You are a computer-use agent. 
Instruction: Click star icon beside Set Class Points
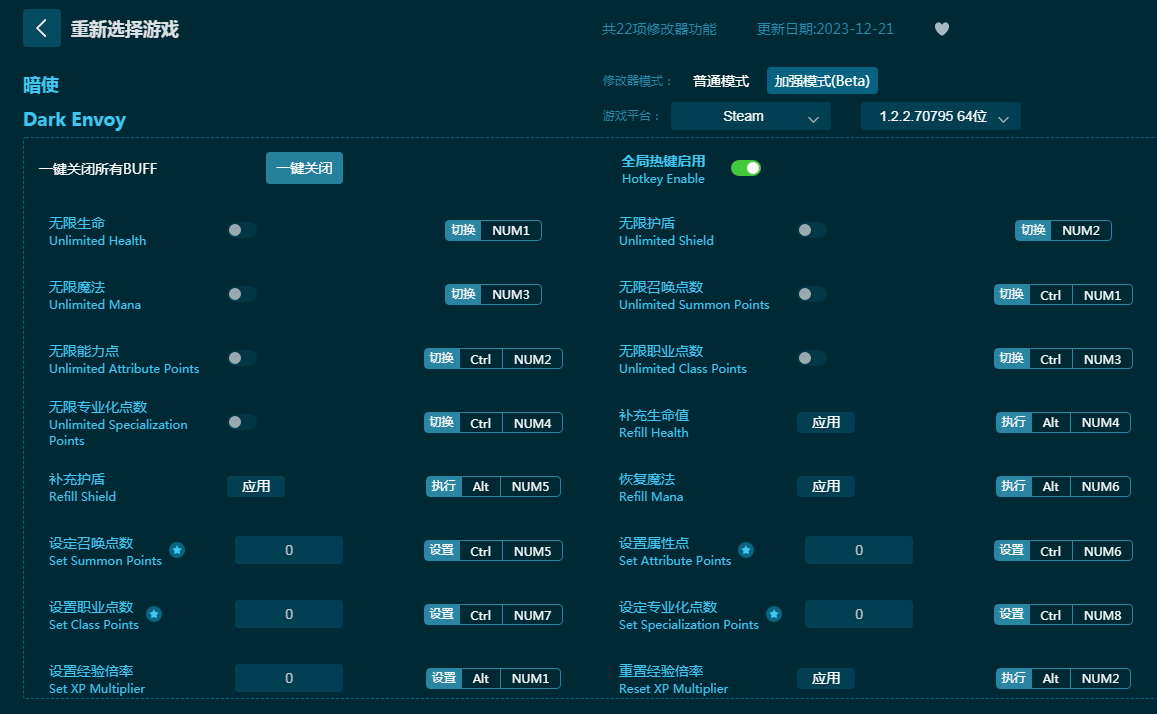154,614
